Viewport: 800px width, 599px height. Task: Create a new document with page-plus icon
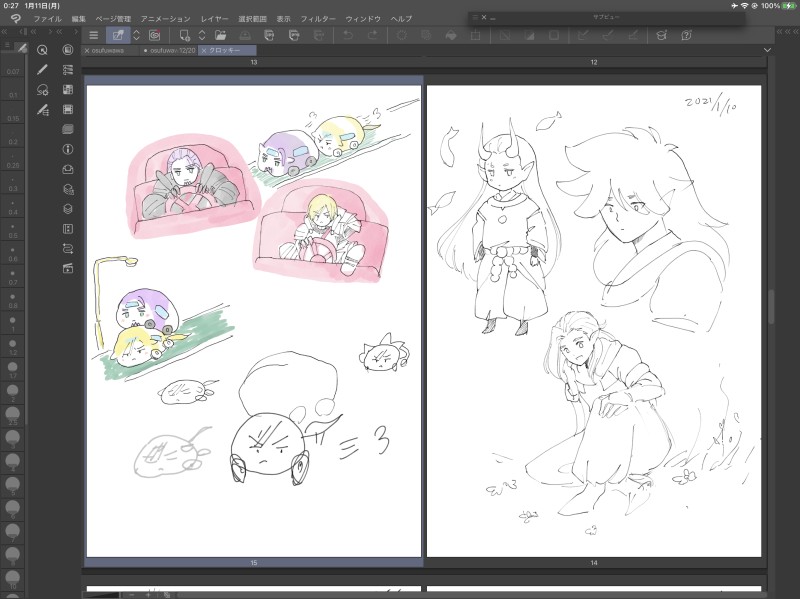click(x=184, y=35)
